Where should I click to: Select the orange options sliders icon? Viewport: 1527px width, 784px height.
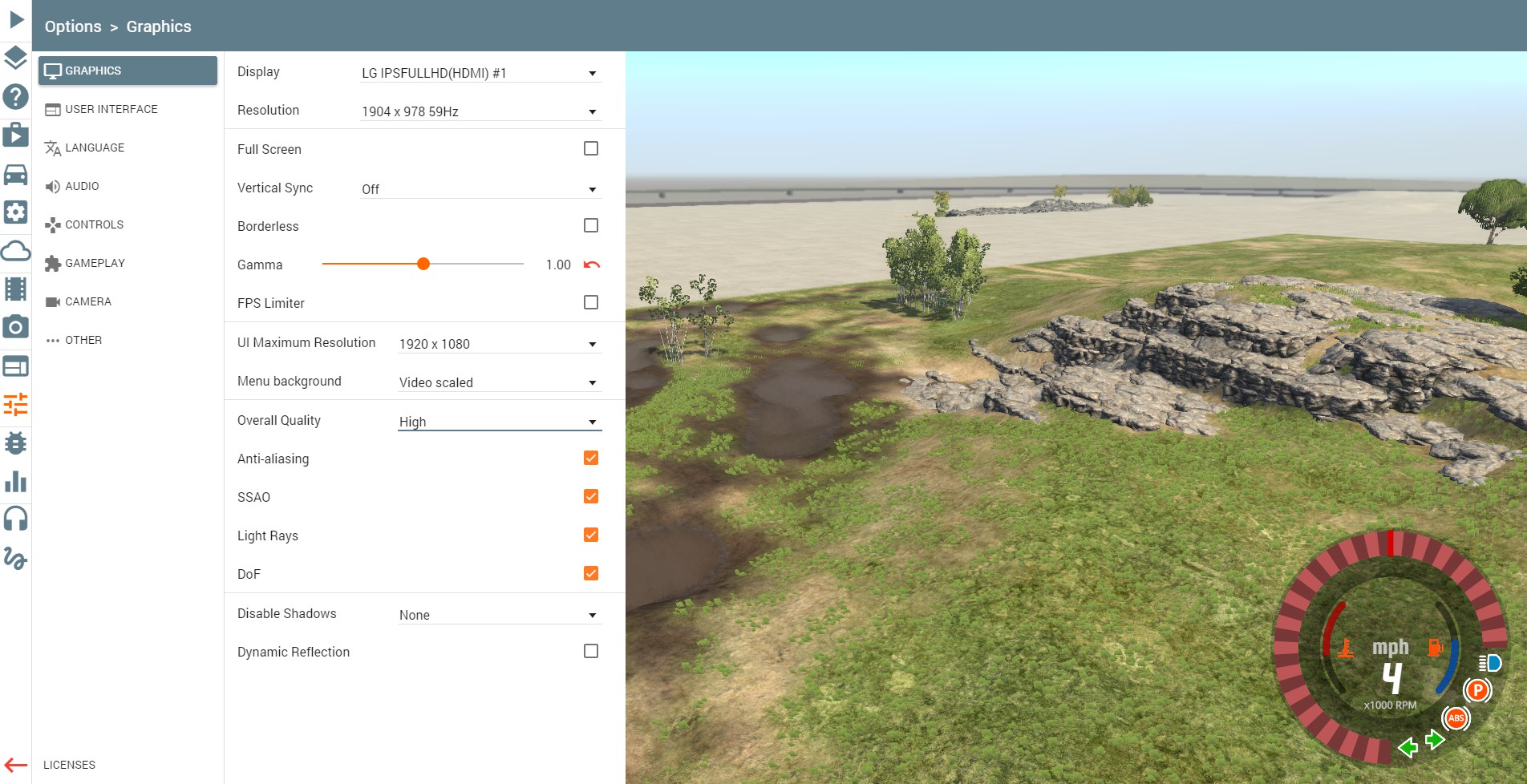[16, 405]
